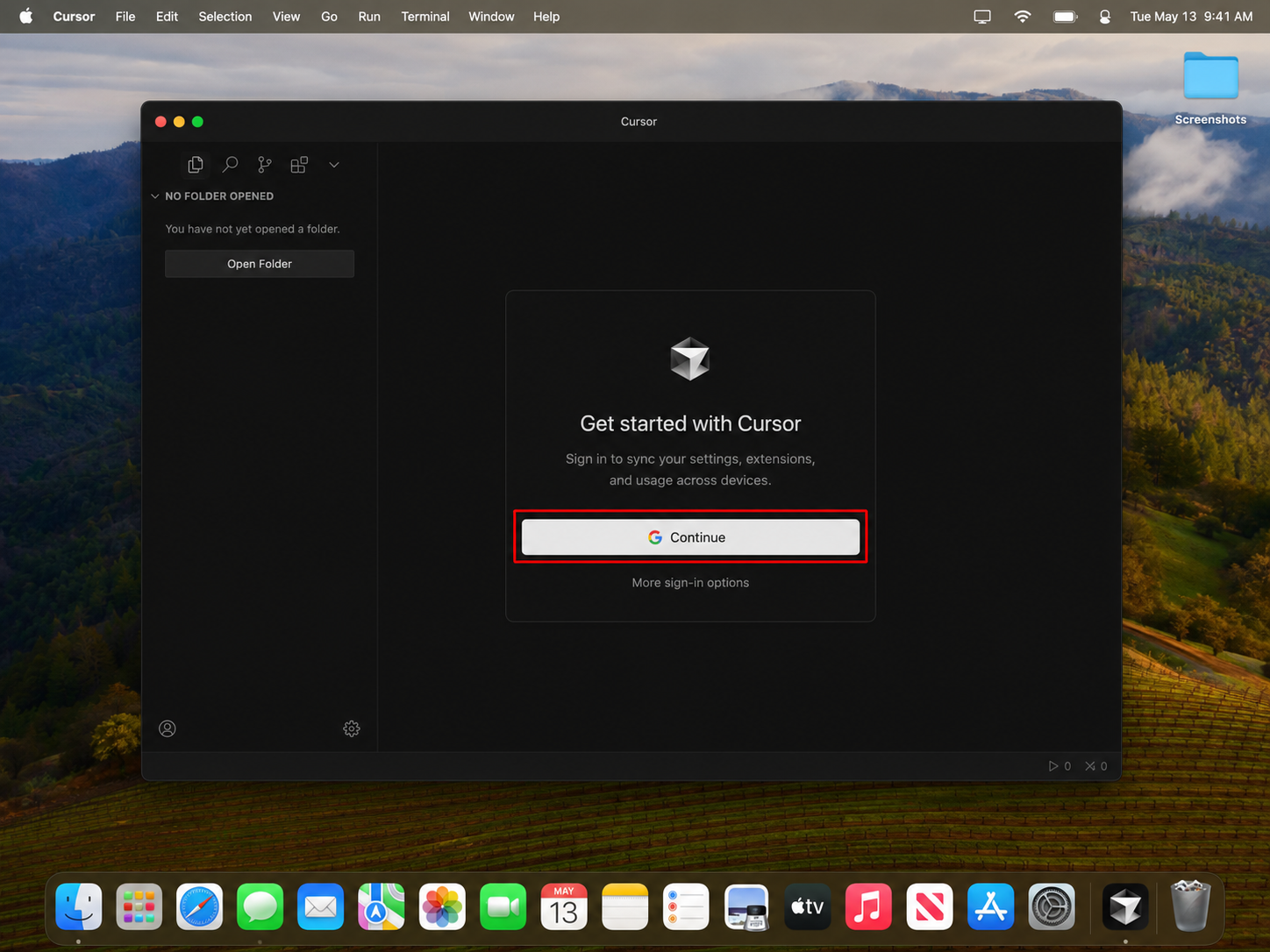The image size is (1270, 952).
Task: Click the run count indicator in status bar
Action: pos(1060,766)
